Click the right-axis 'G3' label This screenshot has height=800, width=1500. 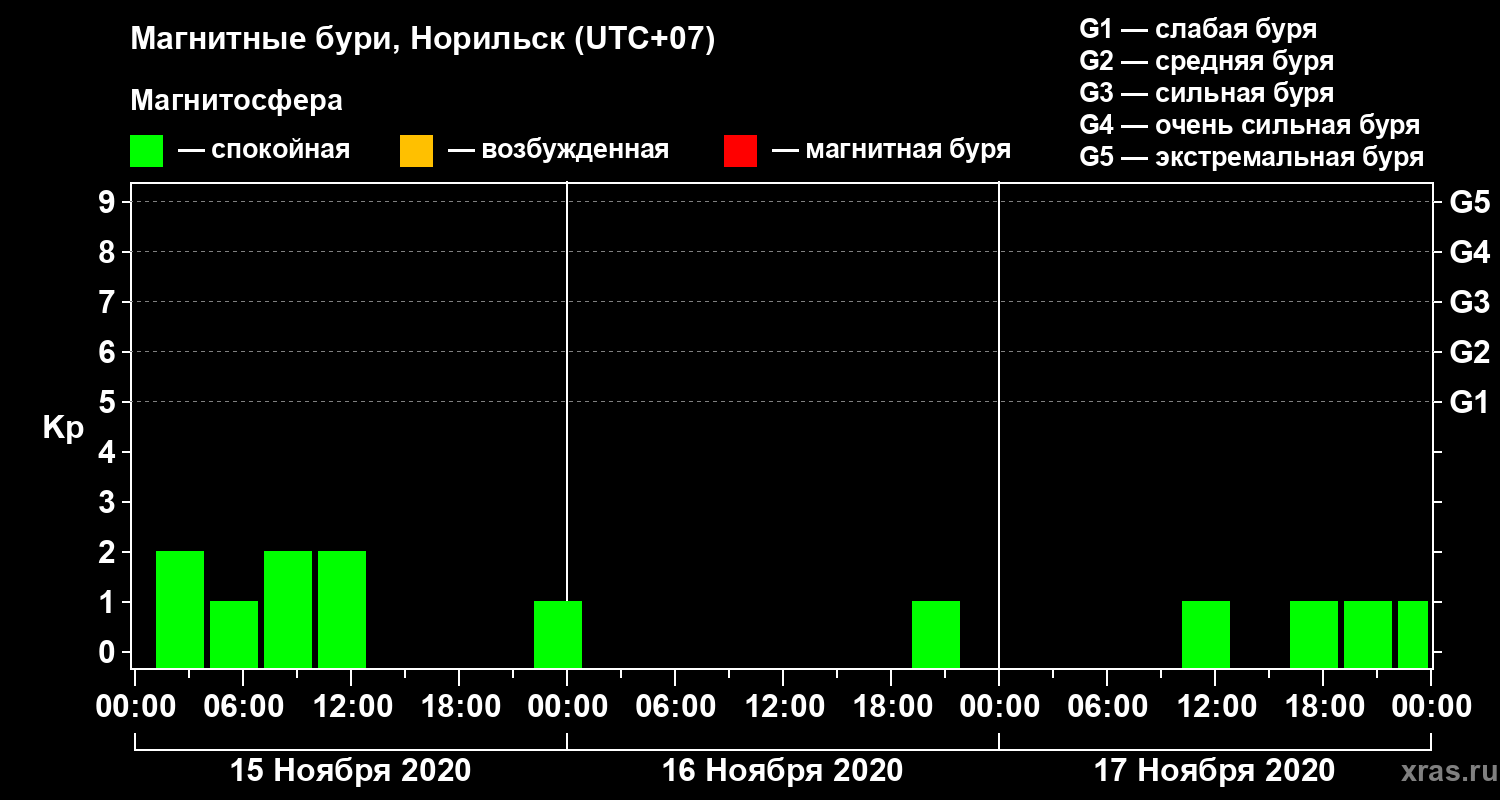[x=1470, y=302]
